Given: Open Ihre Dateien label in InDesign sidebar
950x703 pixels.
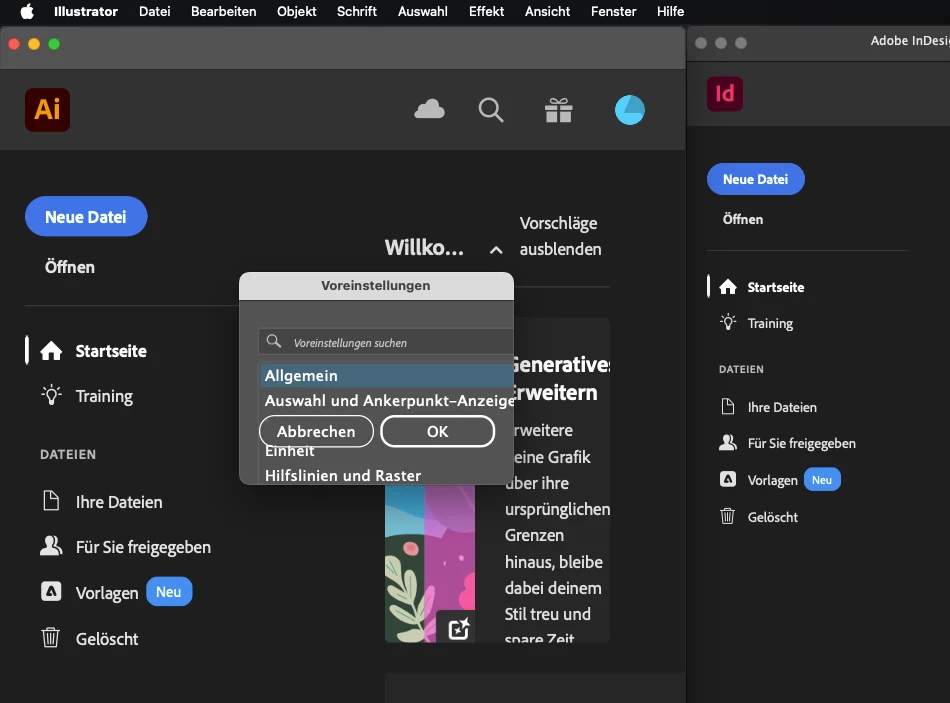Looking at the screenshot, I should point(782,407).
